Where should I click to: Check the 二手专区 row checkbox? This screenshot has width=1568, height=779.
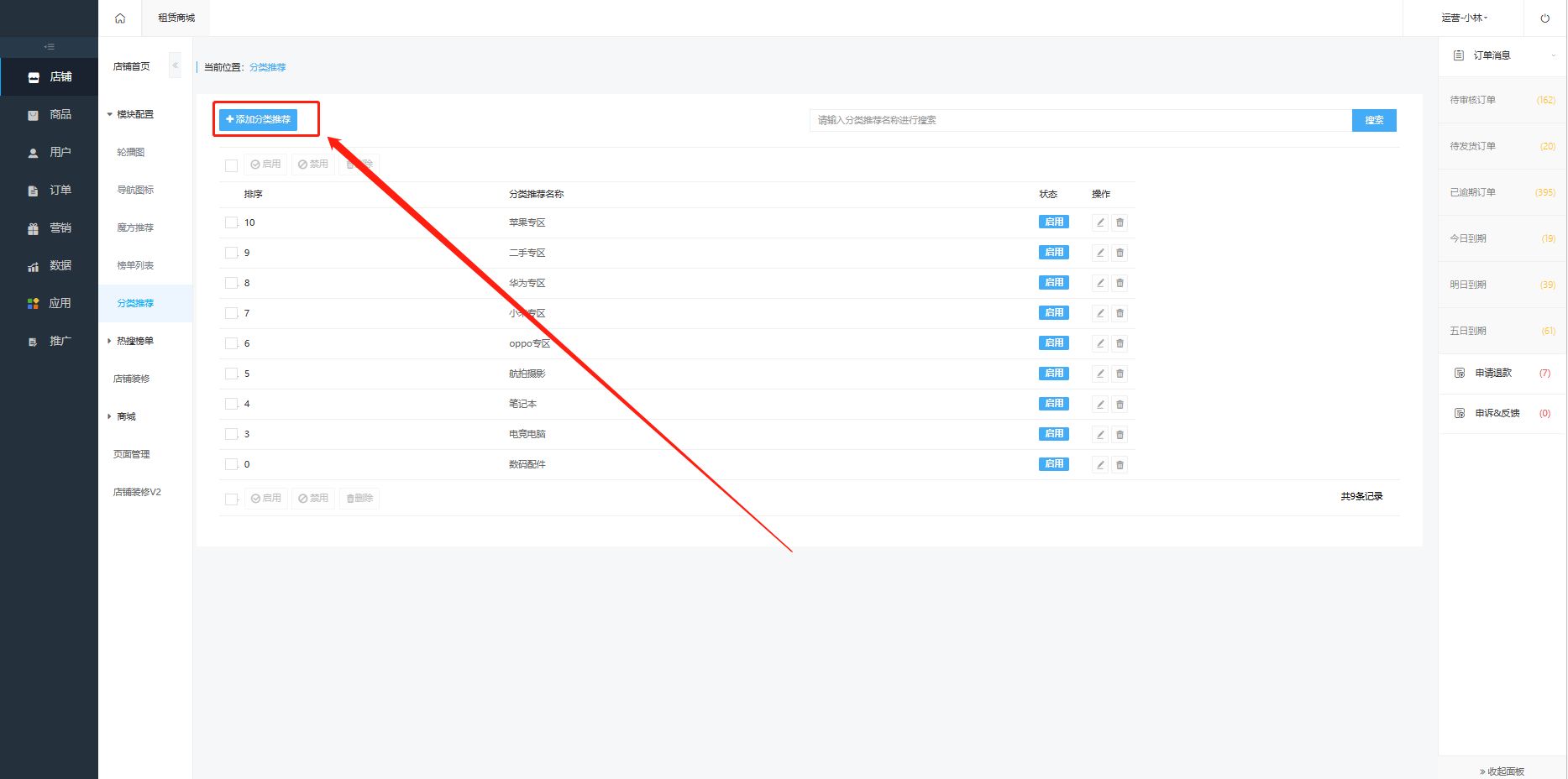[231, 253]
